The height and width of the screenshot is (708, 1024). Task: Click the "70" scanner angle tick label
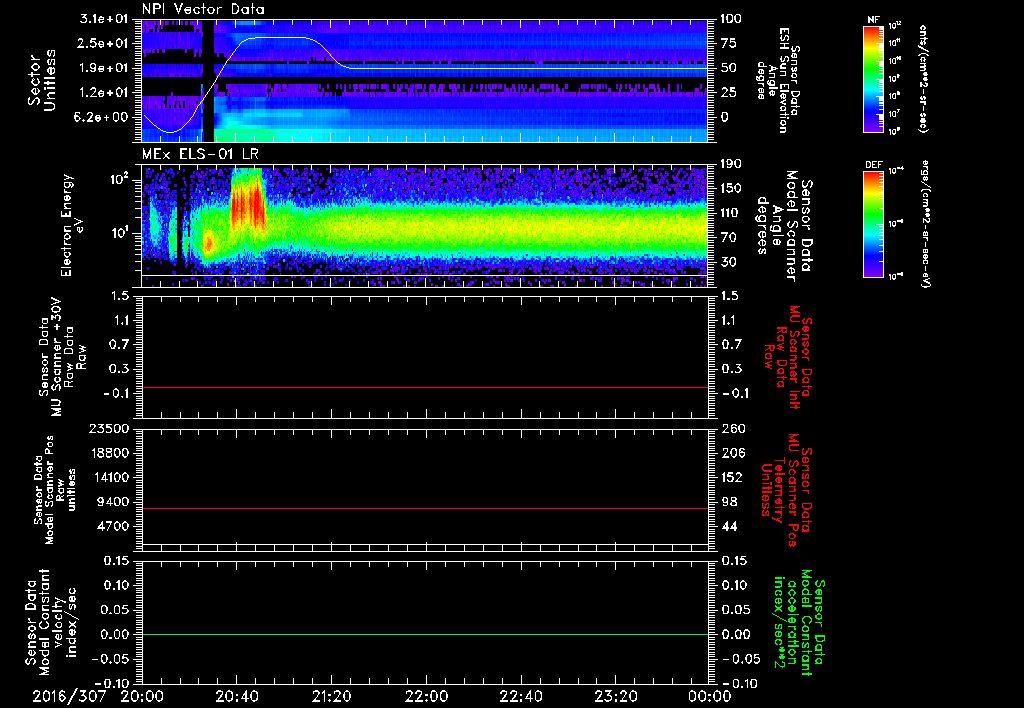coord(728,238)
